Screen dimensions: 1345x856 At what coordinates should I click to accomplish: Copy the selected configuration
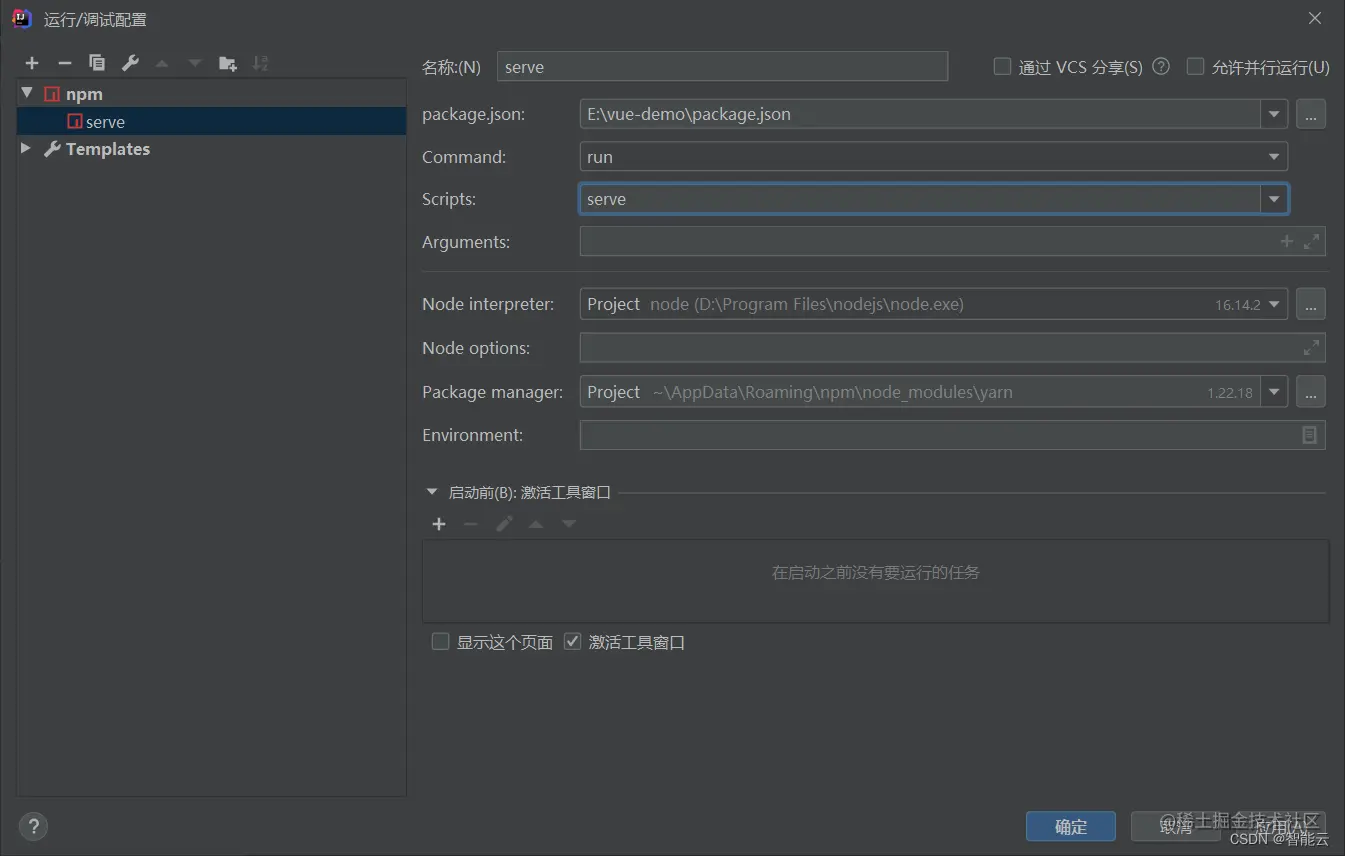(97, 63)
